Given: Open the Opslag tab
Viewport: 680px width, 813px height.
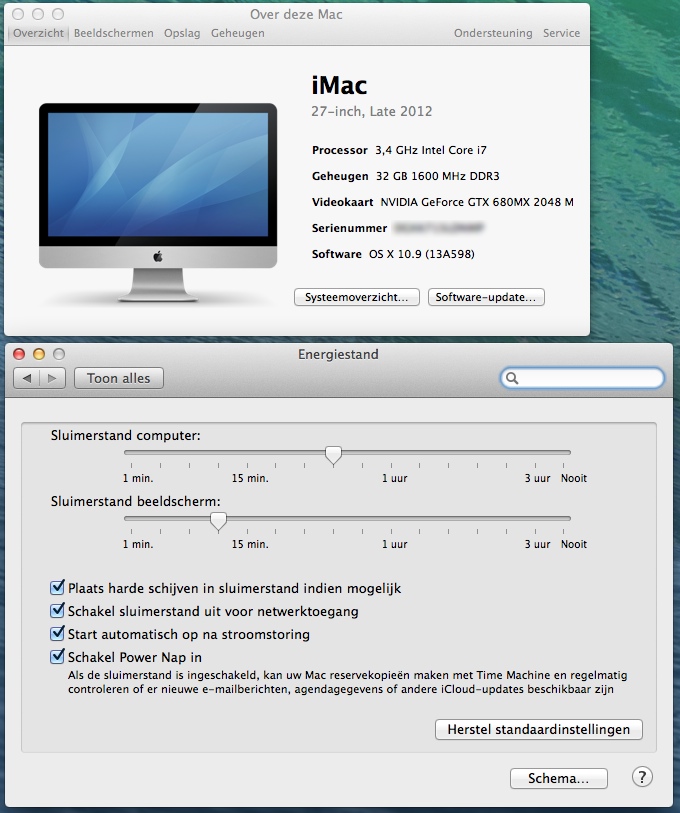Looking at the screenshot, I should tap(182, 33).
